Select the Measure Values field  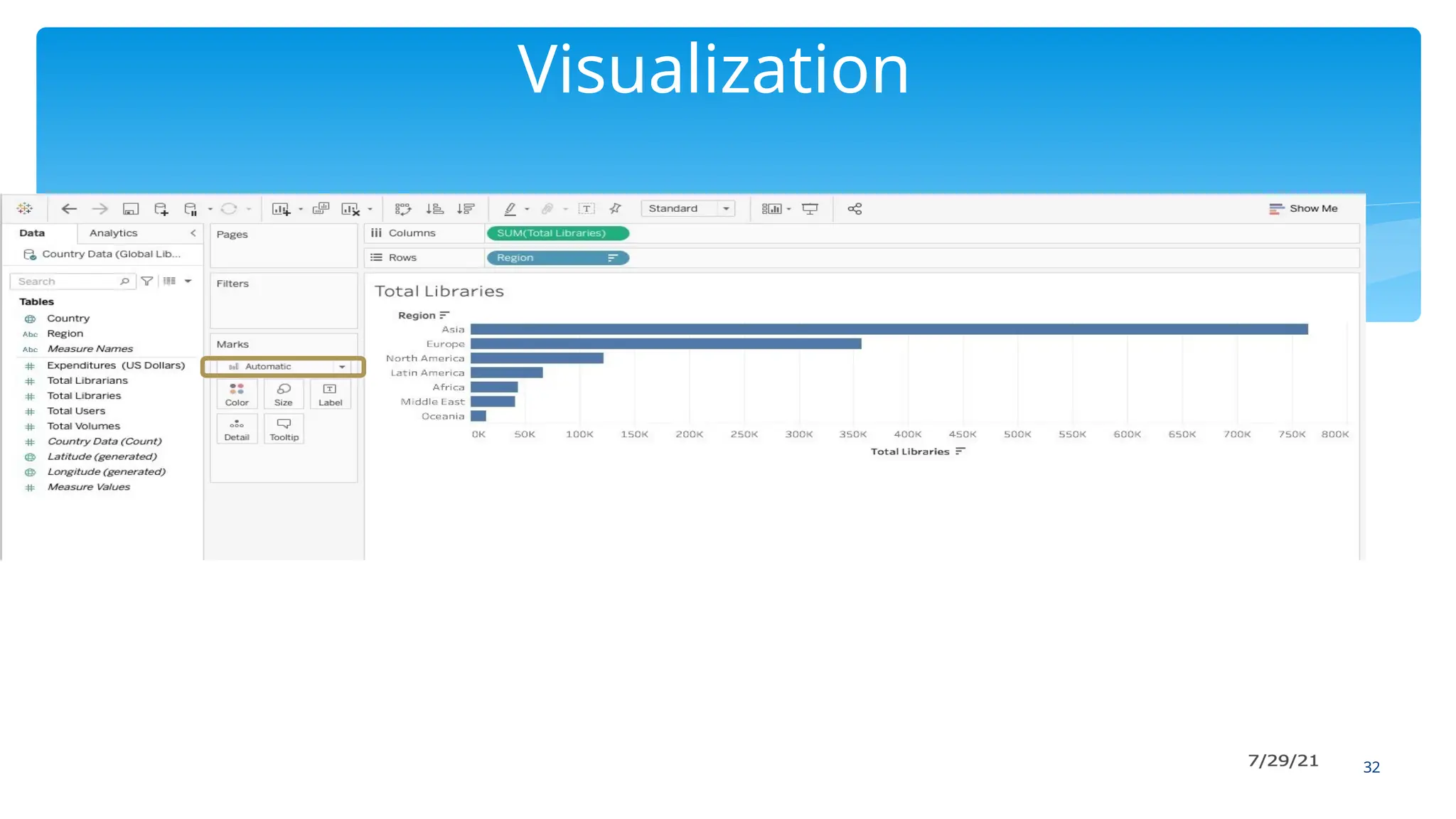tap(88, 487)
